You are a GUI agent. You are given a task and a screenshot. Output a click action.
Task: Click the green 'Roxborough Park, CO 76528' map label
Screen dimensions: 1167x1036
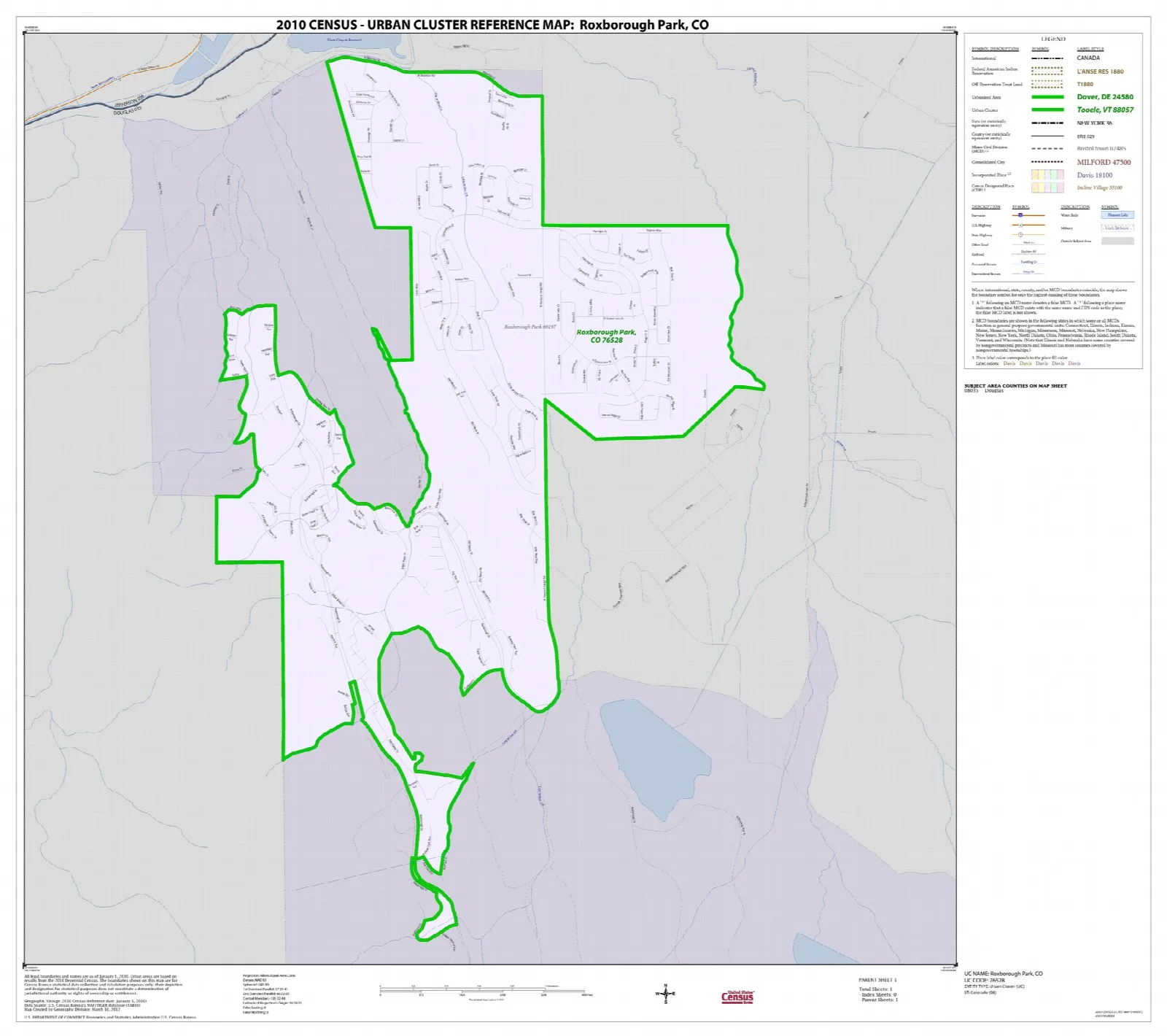coord(606,336)
